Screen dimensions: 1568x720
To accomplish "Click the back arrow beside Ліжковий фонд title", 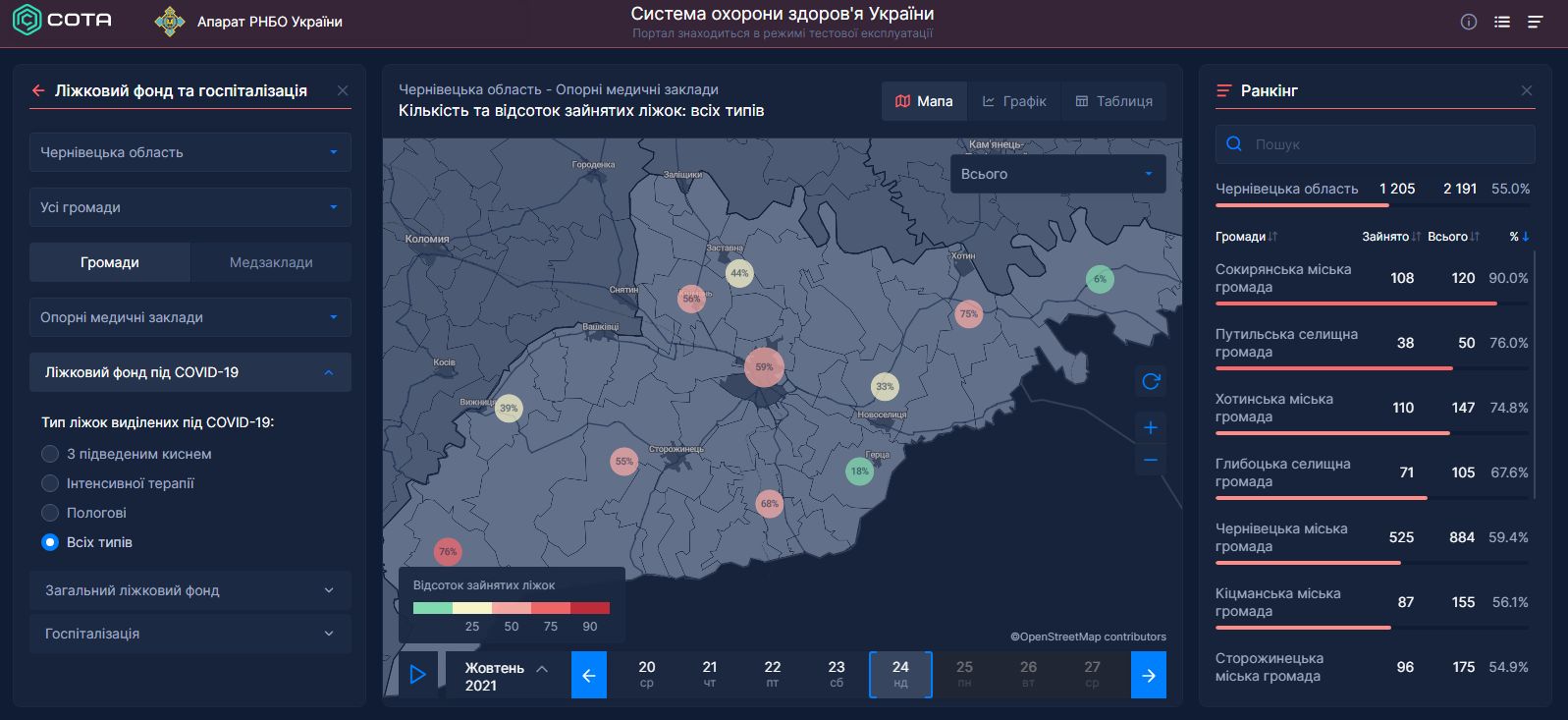I will (x=38, y=90).
